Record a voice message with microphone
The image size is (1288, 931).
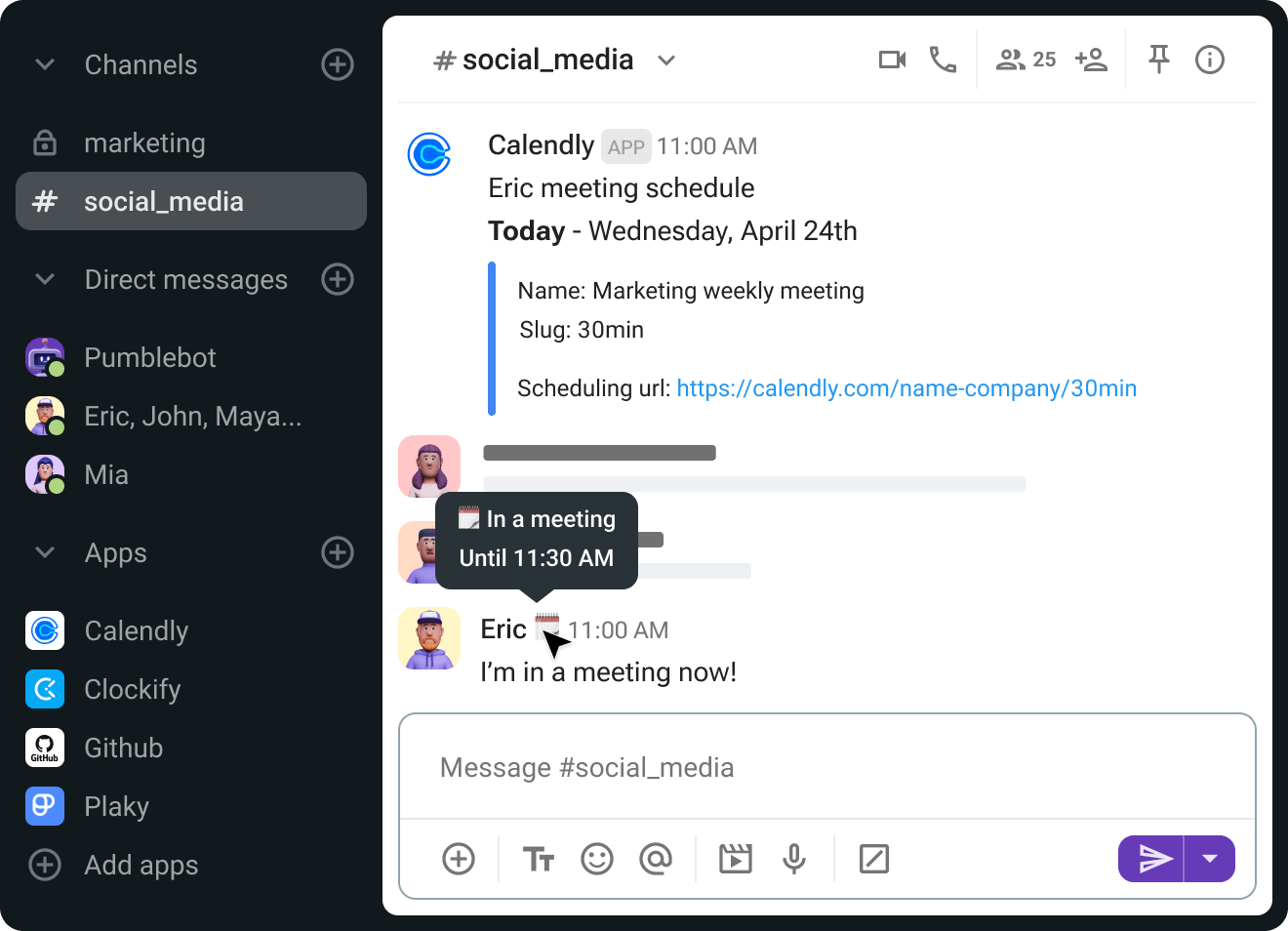point(794,859)
